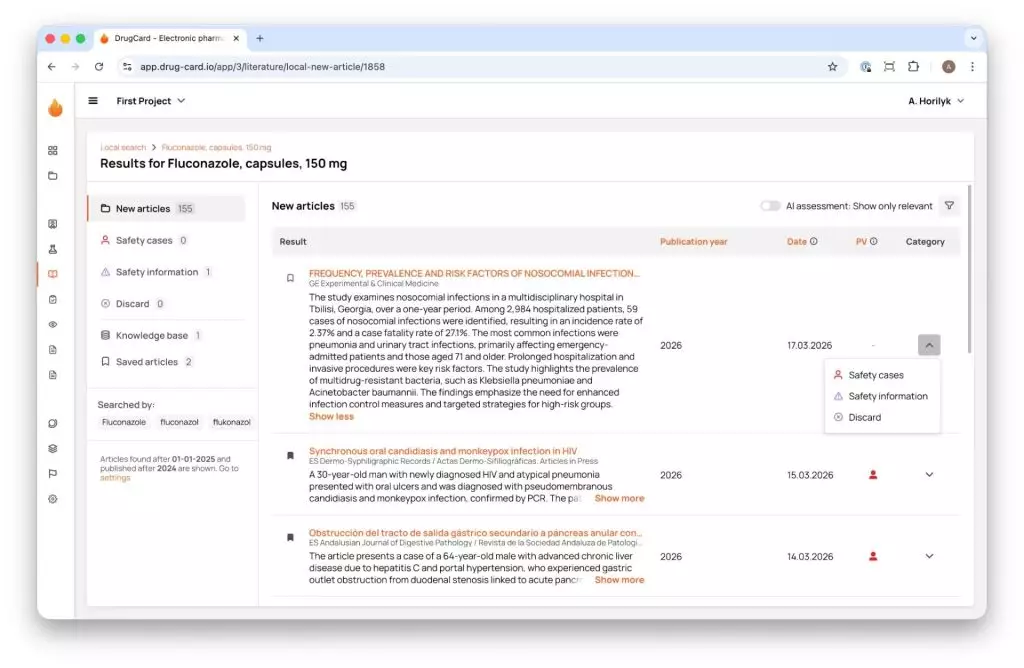
Task: Collapse category dropdown for nosocomial article
Action: click(x=929, y=345)
